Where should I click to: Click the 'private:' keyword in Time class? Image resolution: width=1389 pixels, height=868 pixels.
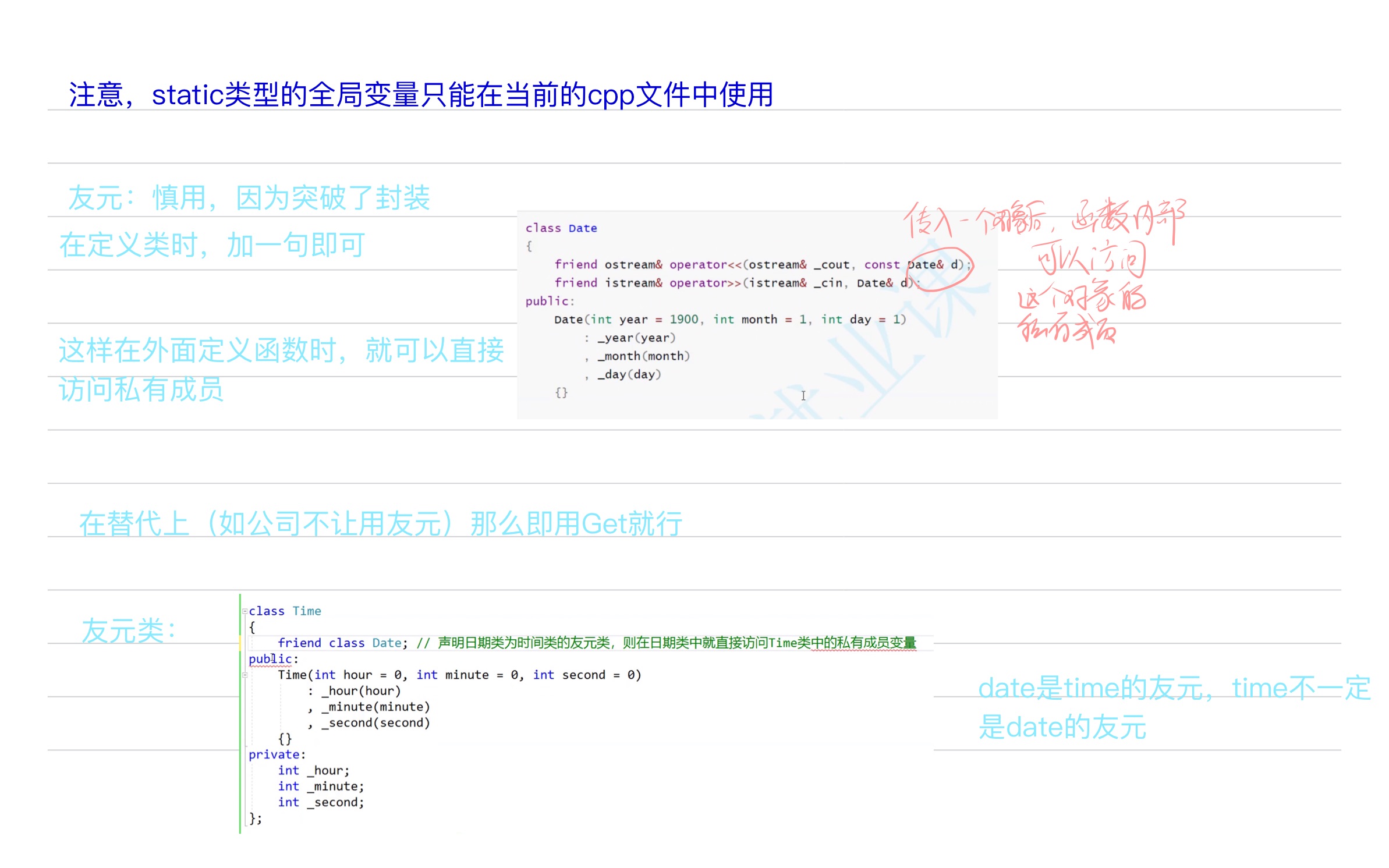(x=277, y=754)
